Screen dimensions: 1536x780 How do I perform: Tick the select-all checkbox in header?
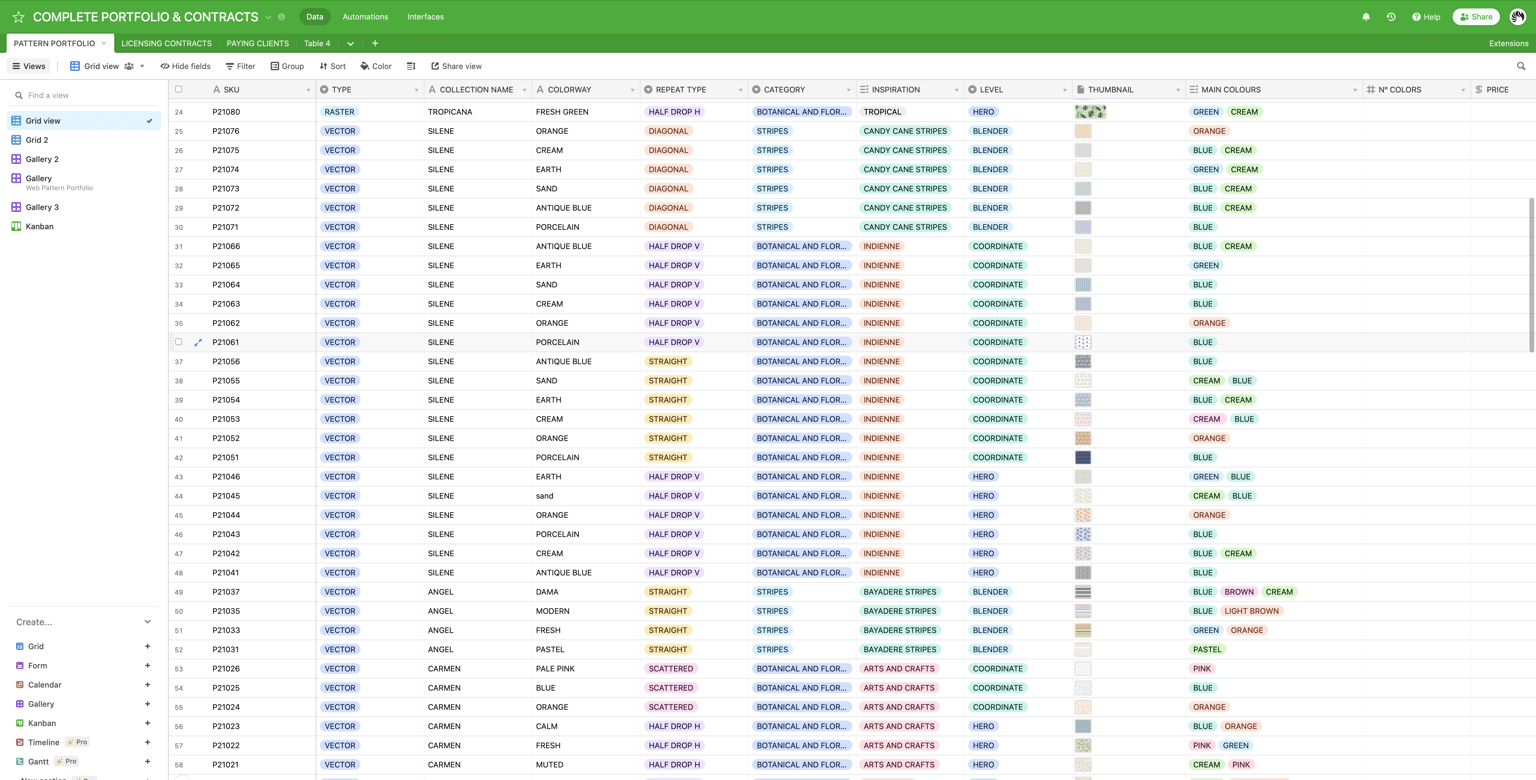(179, 89)
